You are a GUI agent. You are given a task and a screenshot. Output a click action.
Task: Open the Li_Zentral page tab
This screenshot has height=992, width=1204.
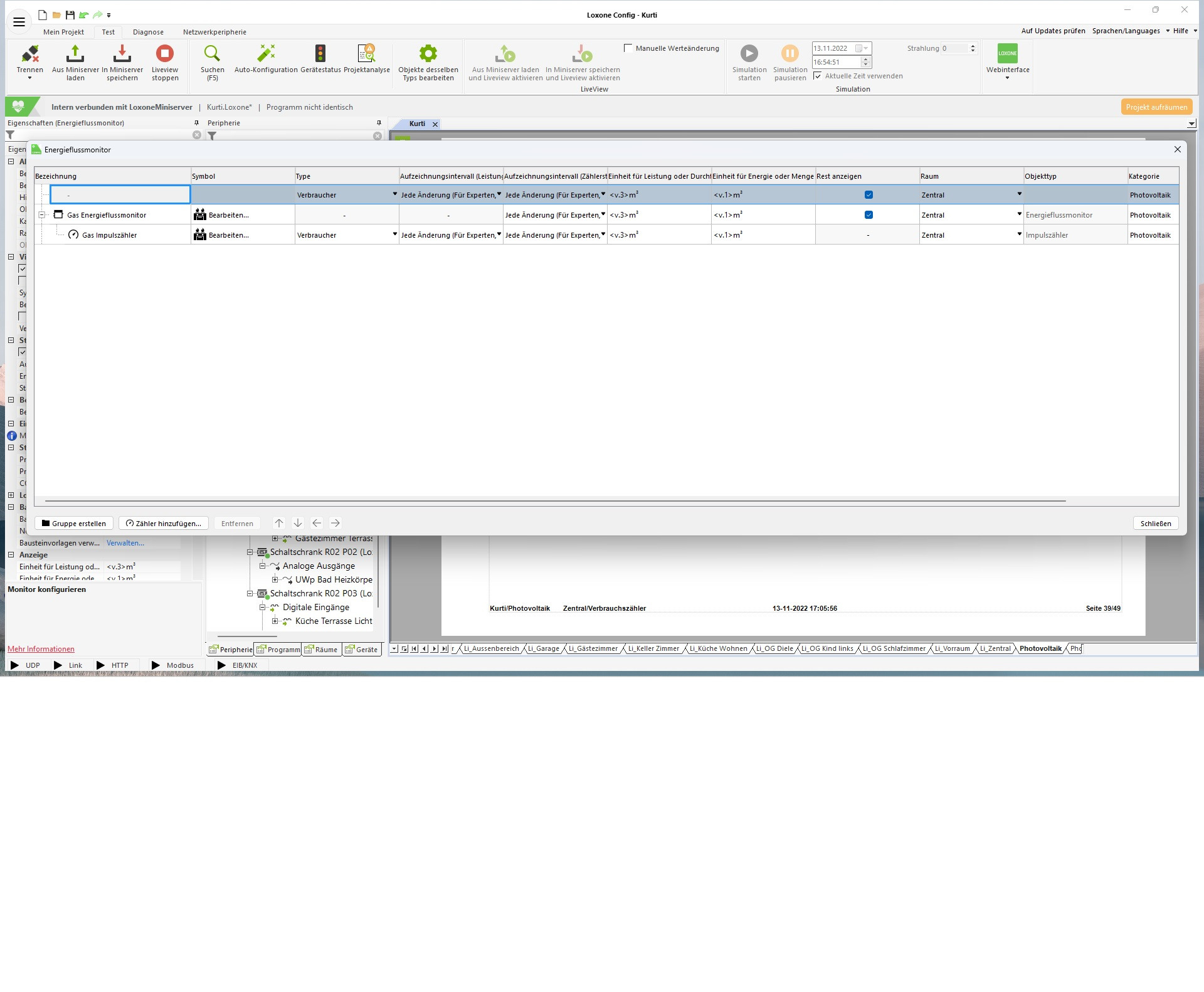pos(995,649)
